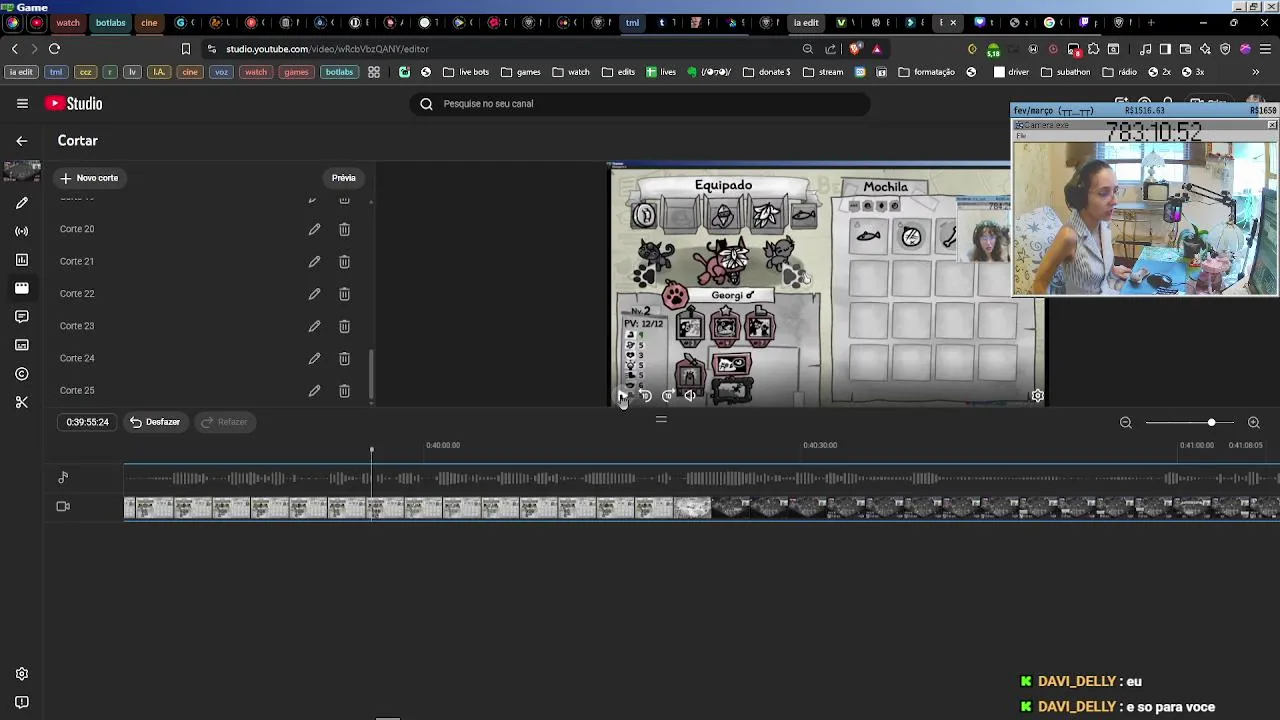Click the Desfazer undo button
This screenshot has width=1280, height=720.
[155, 422]
